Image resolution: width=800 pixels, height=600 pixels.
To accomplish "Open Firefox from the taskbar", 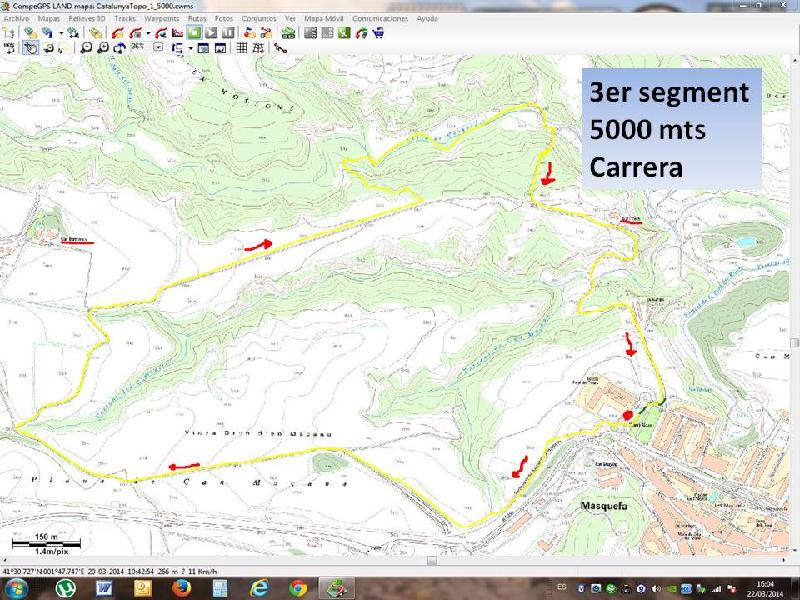I will click(181, 587).
